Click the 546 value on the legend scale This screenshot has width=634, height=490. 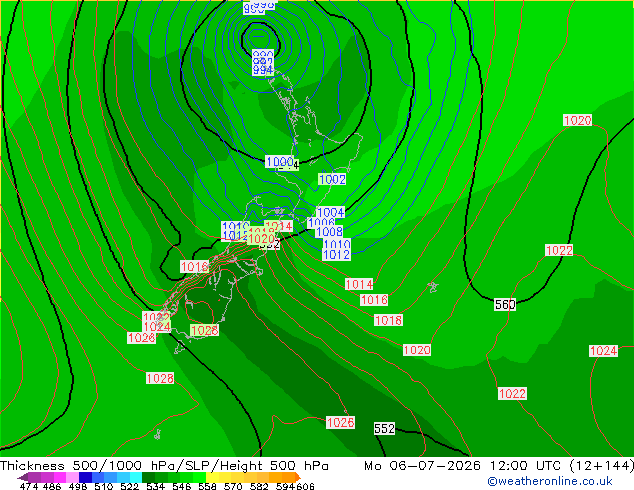click(x=182, y=486)
